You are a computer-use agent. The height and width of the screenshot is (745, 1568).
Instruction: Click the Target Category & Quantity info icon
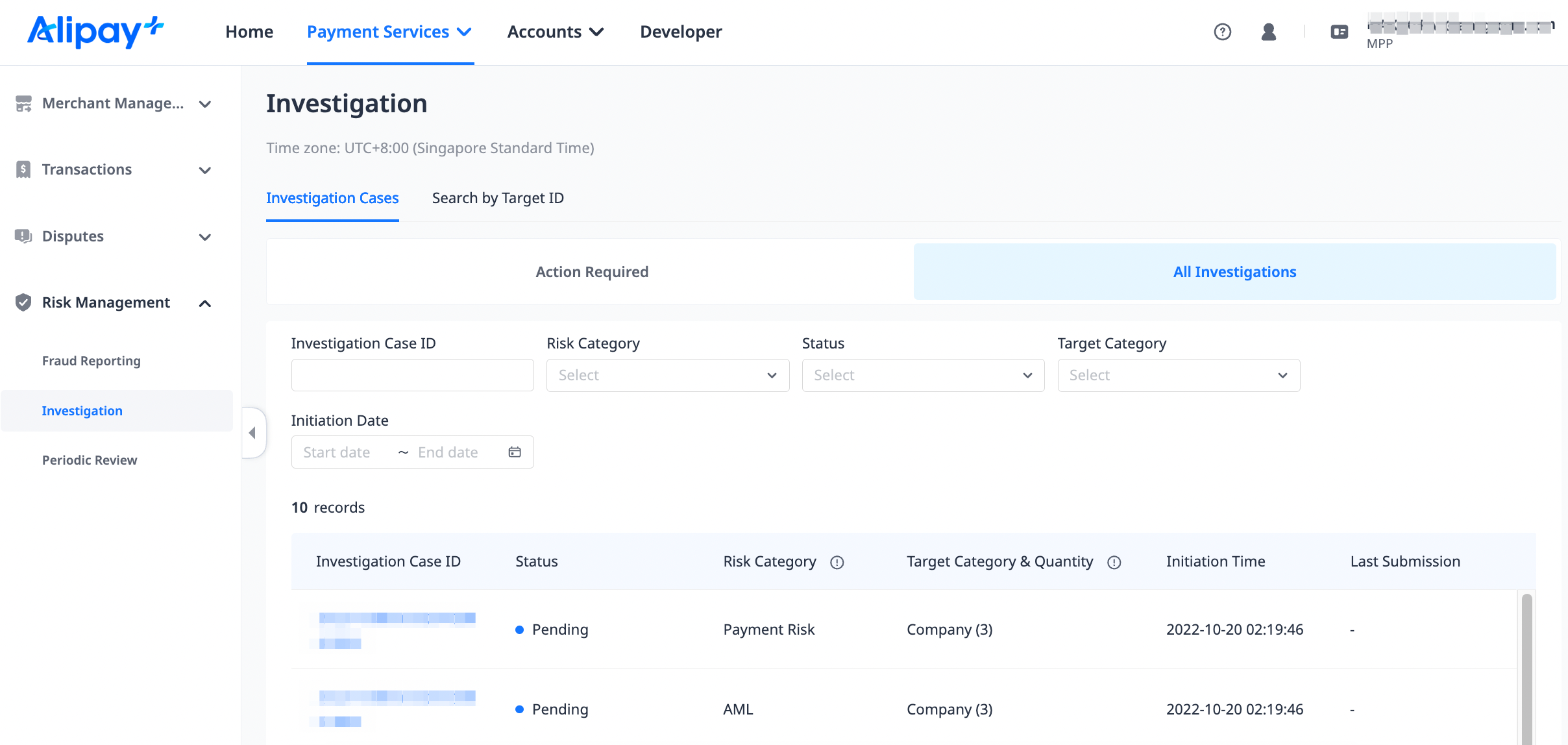pos(1114,563)
